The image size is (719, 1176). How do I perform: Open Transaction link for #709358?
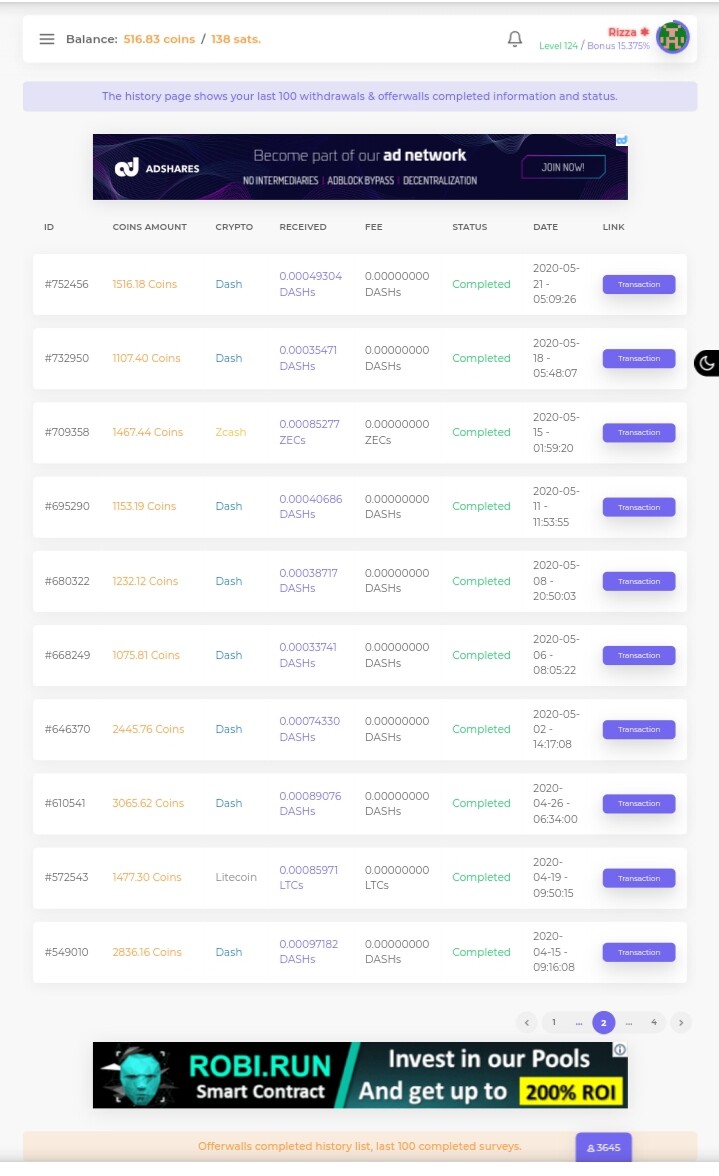pos(639,433)
